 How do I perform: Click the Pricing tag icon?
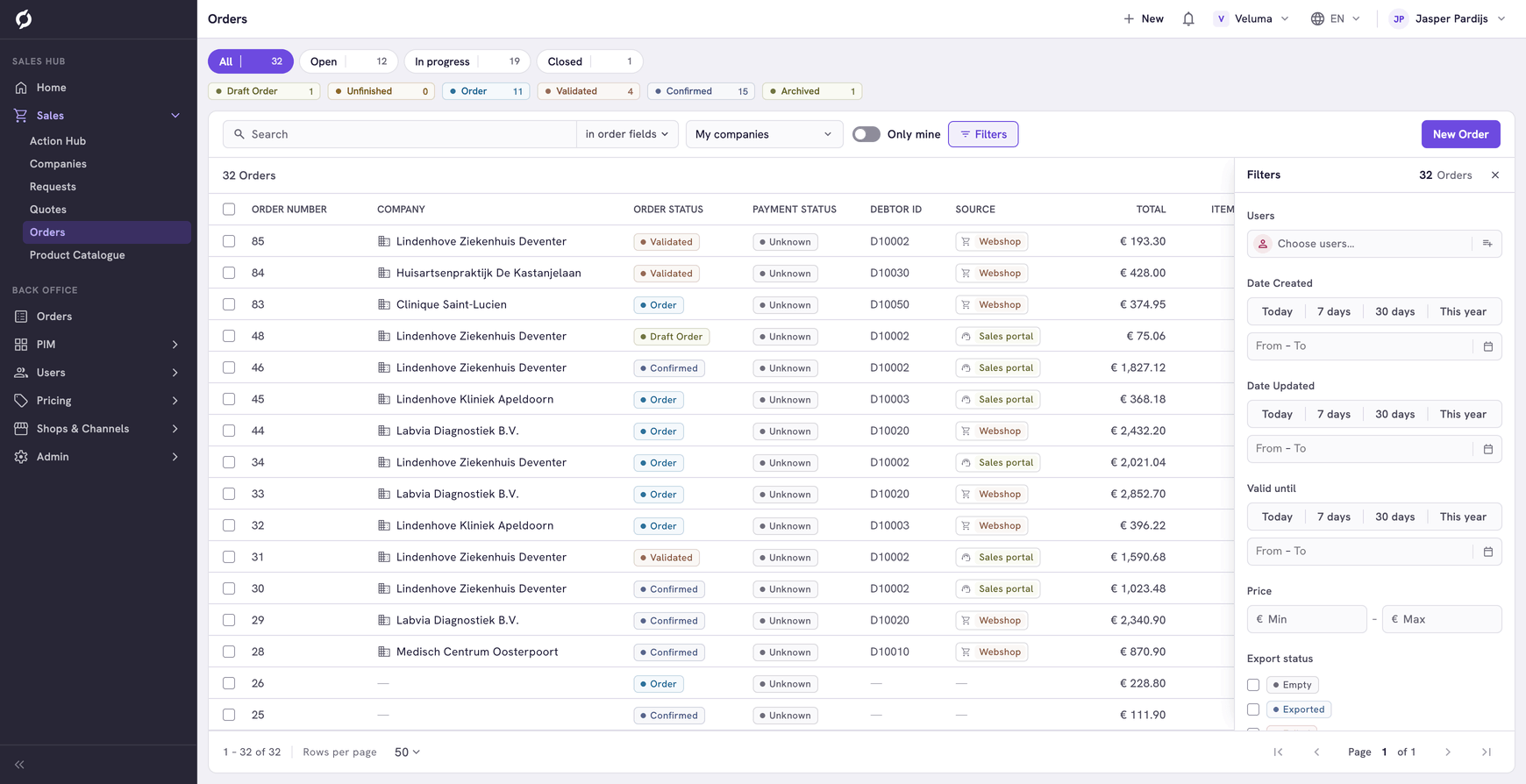pyautogui.click(x=21, y=401)
